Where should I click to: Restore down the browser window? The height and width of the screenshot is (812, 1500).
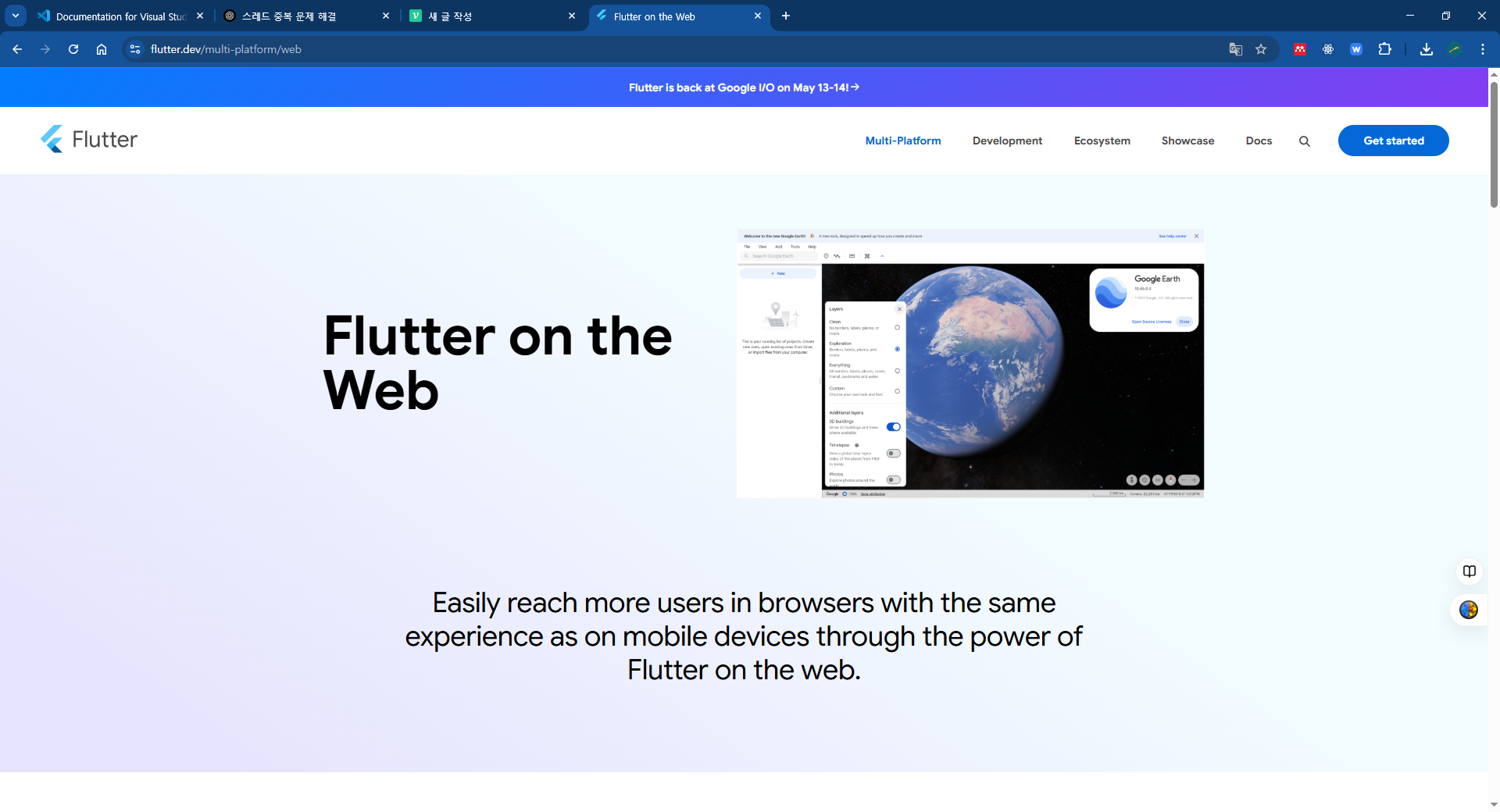click(1446, 16)
